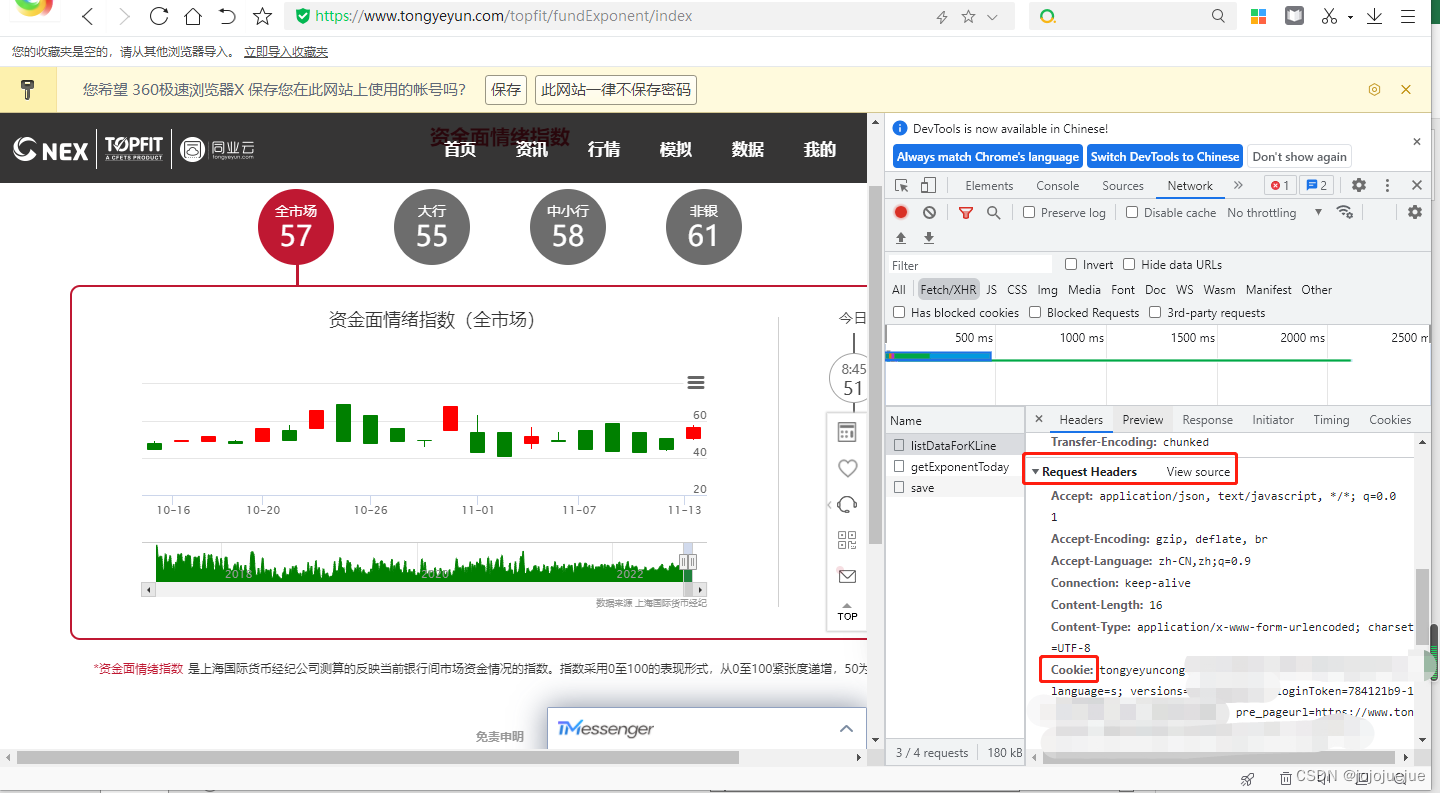Clear the network log
This screenshot has height=793, width=1440.
click(x=929, y=212)
